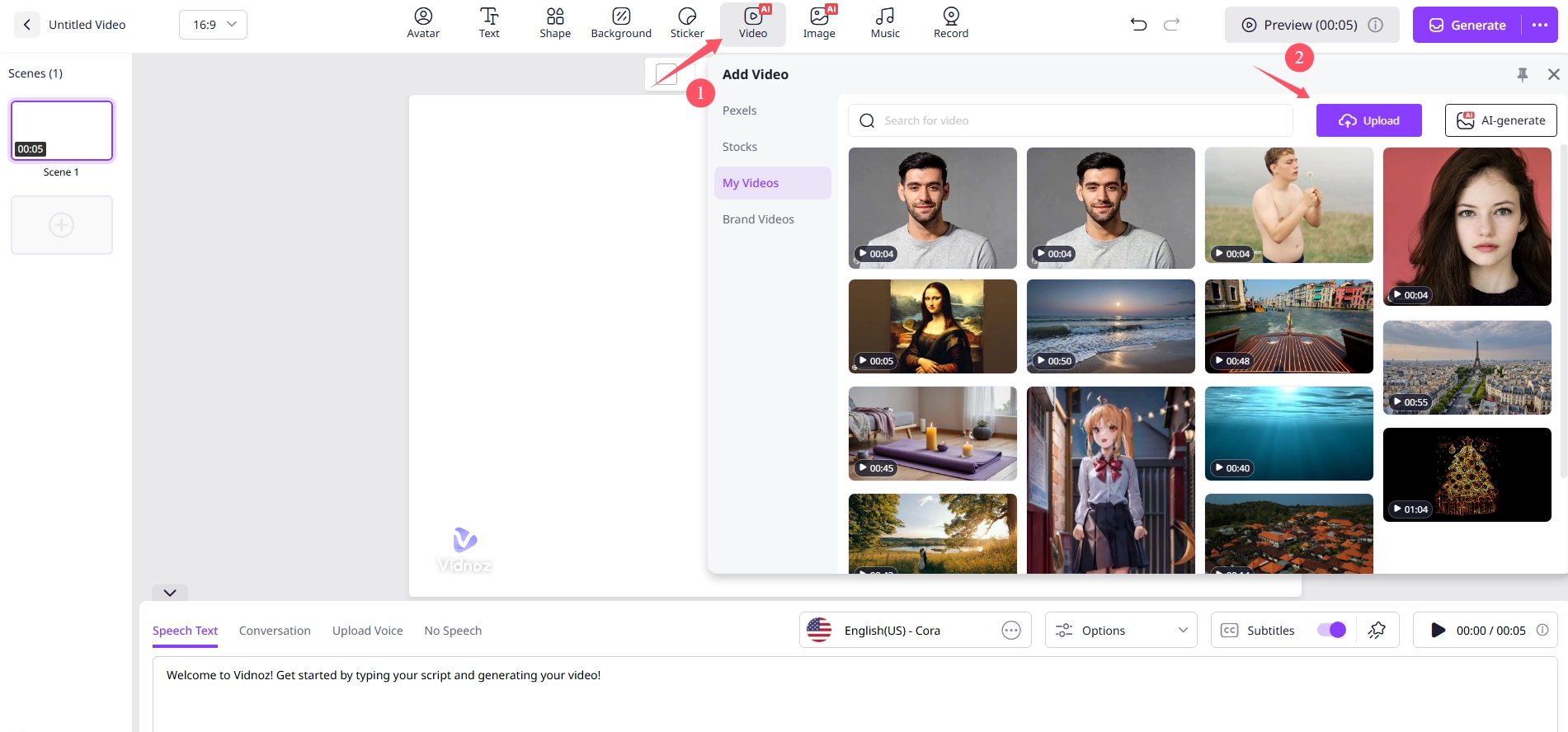
Task: Click the Untitled Video title
Action: [87, 25]
